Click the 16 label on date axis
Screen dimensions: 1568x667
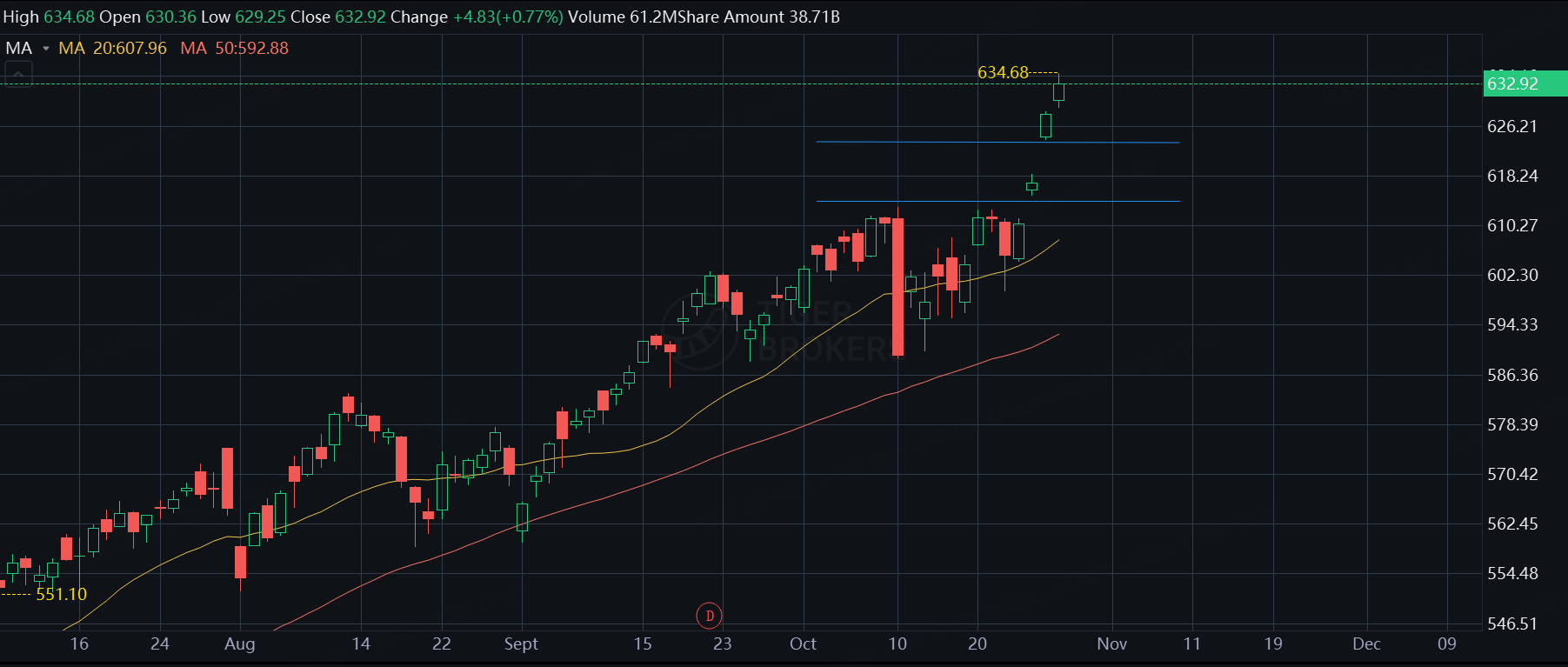click(79, 644)
